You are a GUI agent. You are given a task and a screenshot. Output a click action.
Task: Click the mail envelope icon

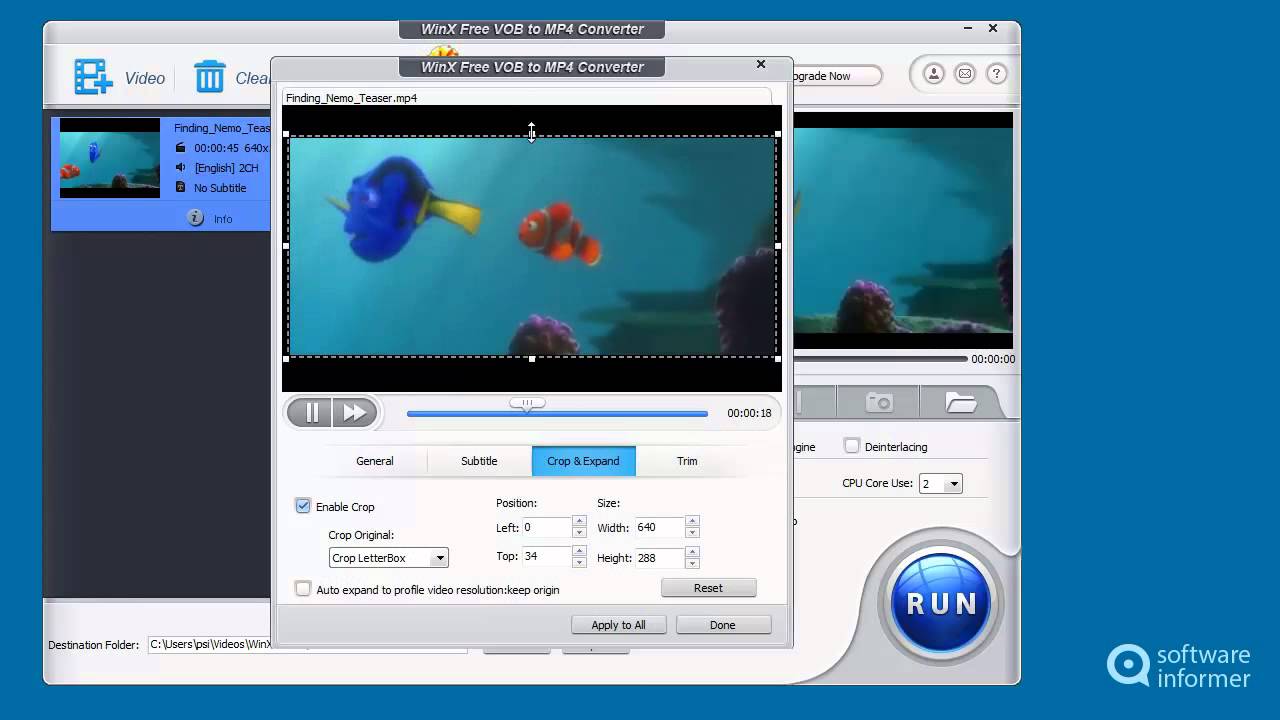[965, 74]
